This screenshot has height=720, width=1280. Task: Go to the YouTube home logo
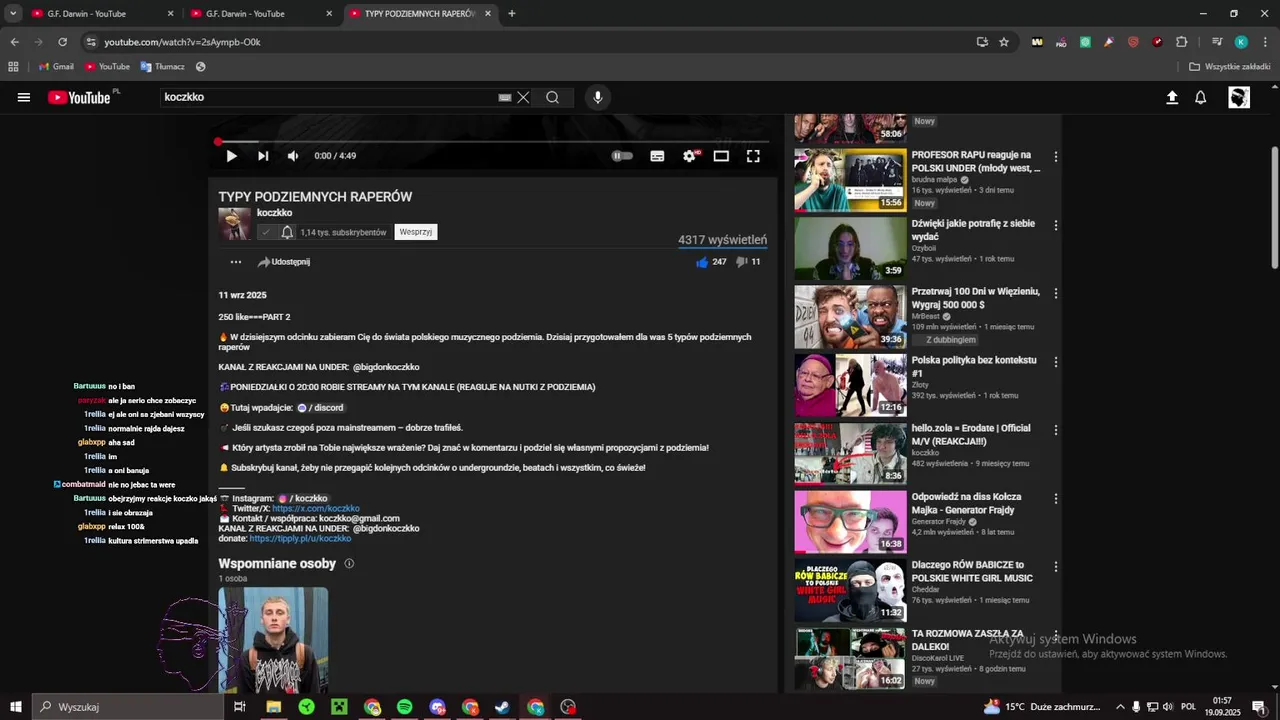(x=79, y=97)
